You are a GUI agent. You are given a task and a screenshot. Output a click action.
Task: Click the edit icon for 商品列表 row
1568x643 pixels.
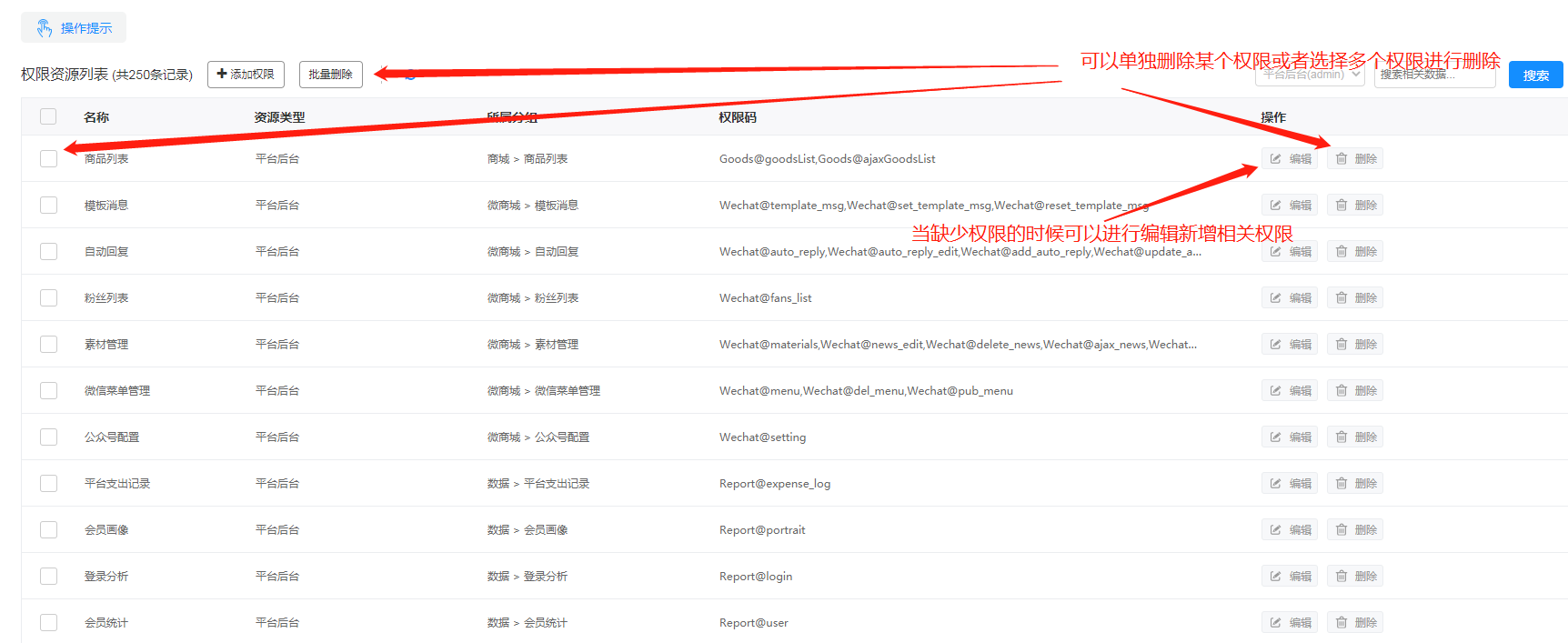click(x=1276, y=159)
